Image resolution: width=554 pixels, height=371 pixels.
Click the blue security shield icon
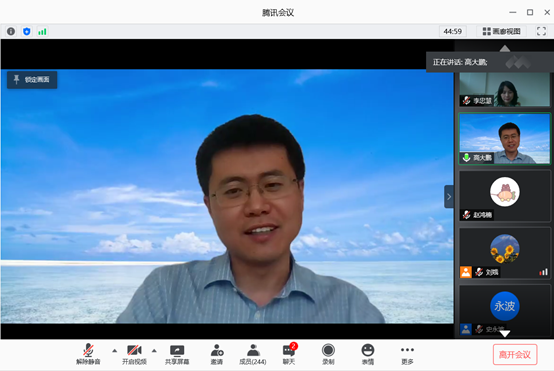(26, 31)
